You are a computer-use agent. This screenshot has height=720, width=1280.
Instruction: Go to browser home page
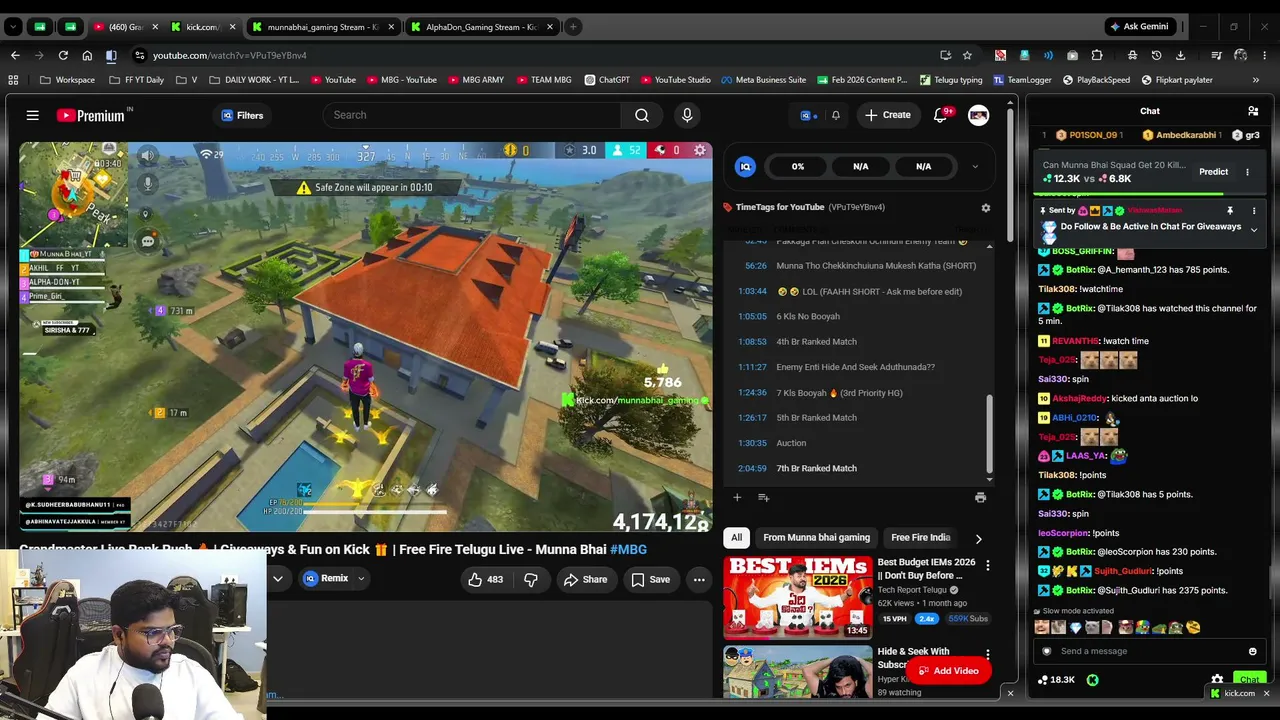click(x=87, y=55)
